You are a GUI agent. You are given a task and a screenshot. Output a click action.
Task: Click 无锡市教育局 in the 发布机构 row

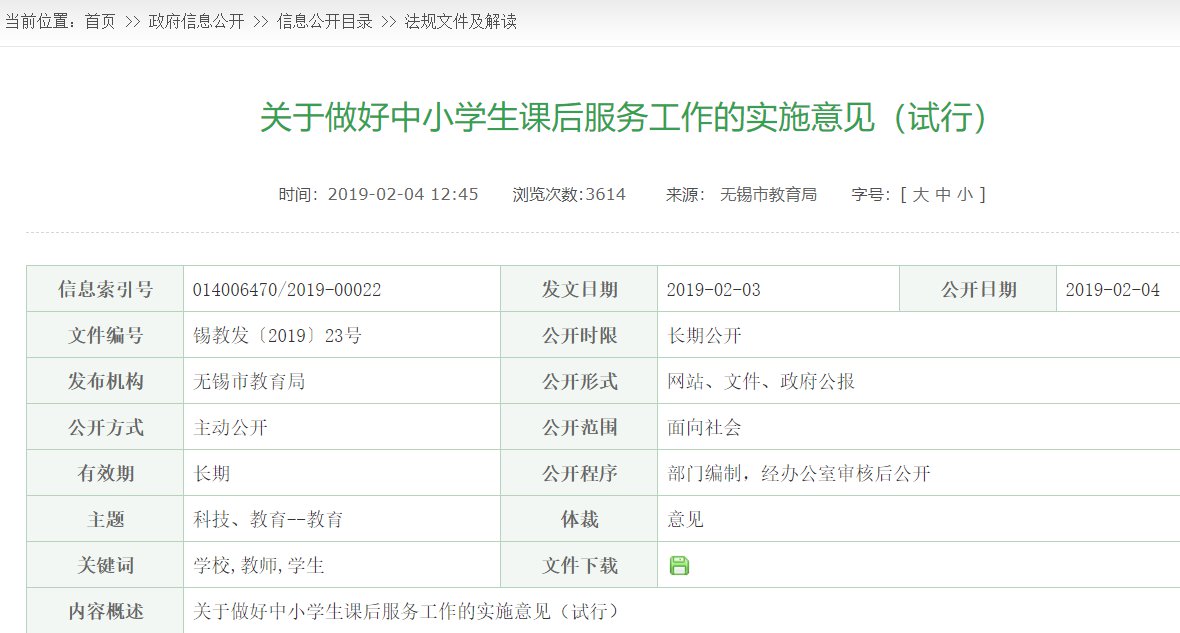point(249,382)
